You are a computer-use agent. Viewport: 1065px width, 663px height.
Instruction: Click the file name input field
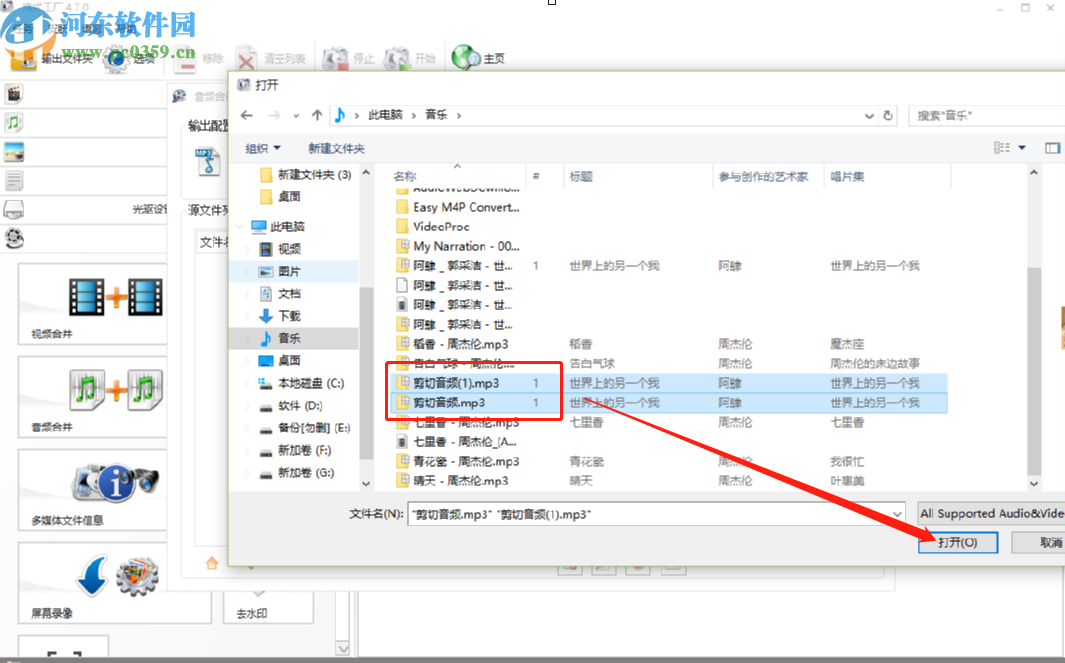click(x=649, y=514)
